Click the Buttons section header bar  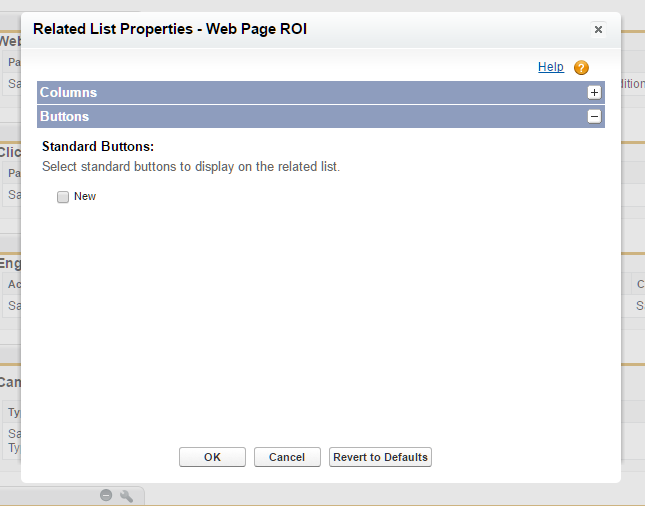(300, 116)
